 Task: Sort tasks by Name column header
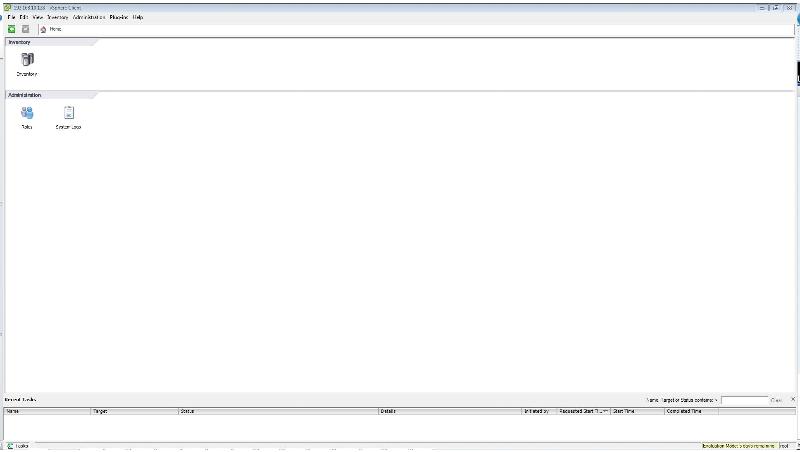point(47,411)
